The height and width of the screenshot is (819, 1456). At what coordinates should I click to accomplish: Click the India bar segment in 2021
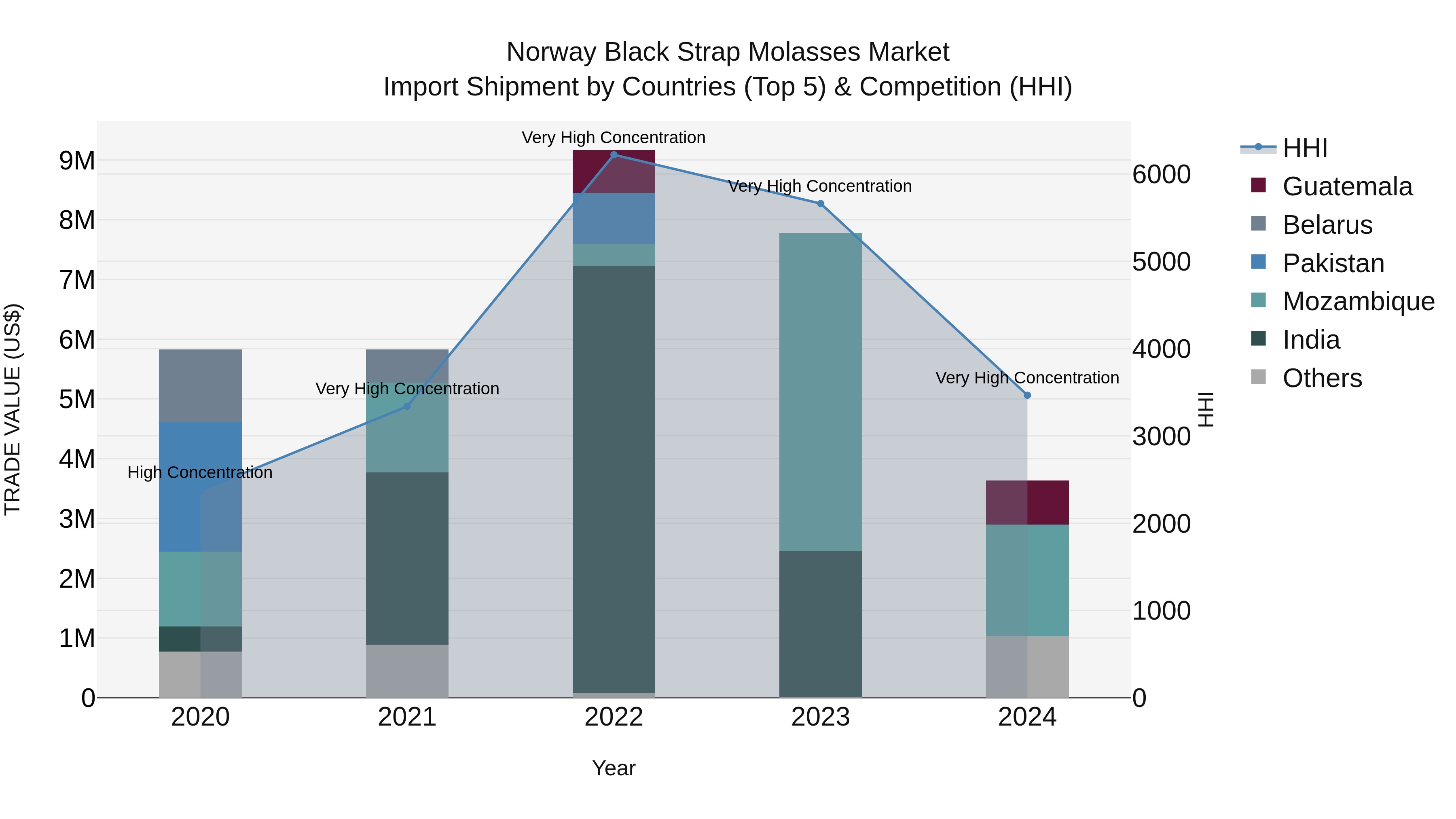(407, 559)
